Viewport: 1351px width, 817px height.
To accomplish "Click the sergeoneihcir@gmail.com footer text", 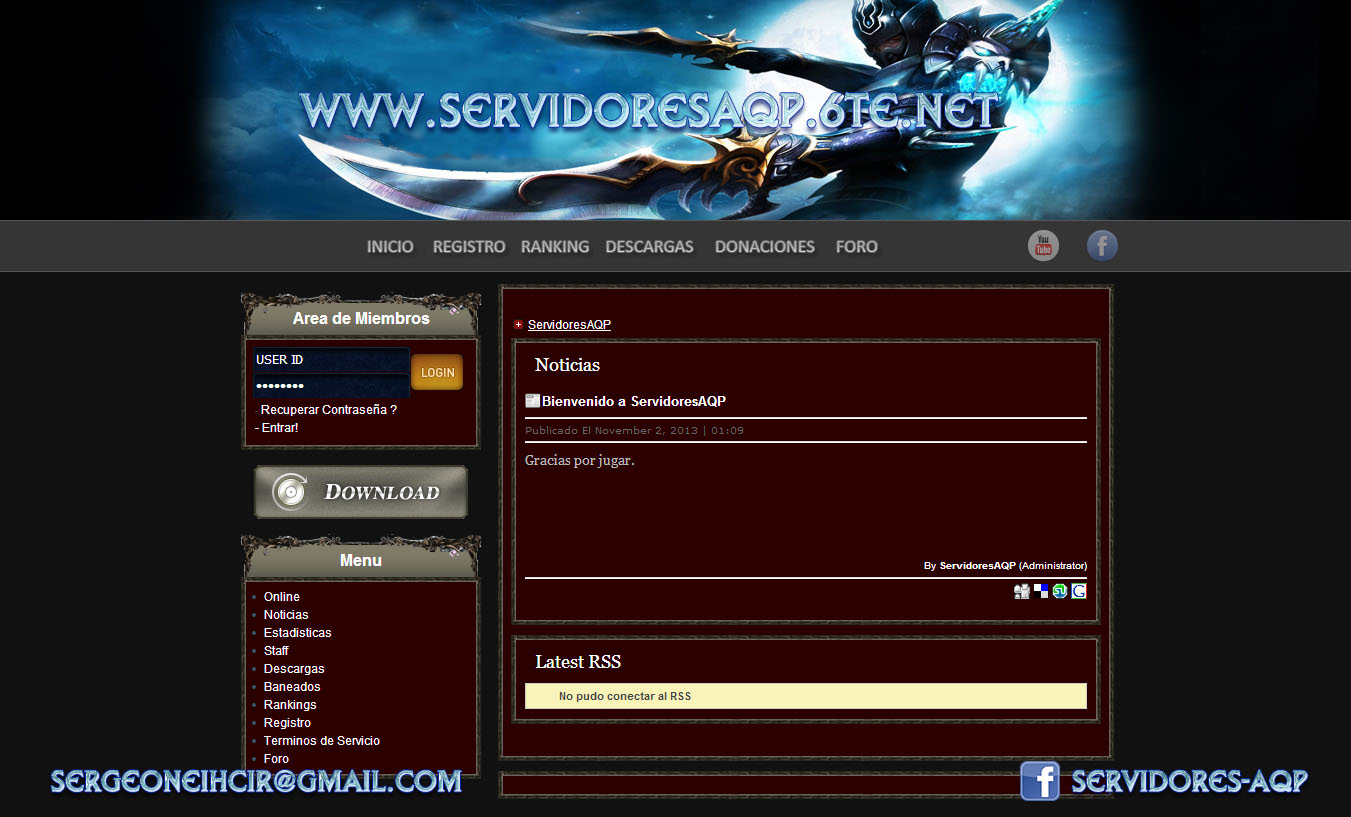I will tap(256, 781).
